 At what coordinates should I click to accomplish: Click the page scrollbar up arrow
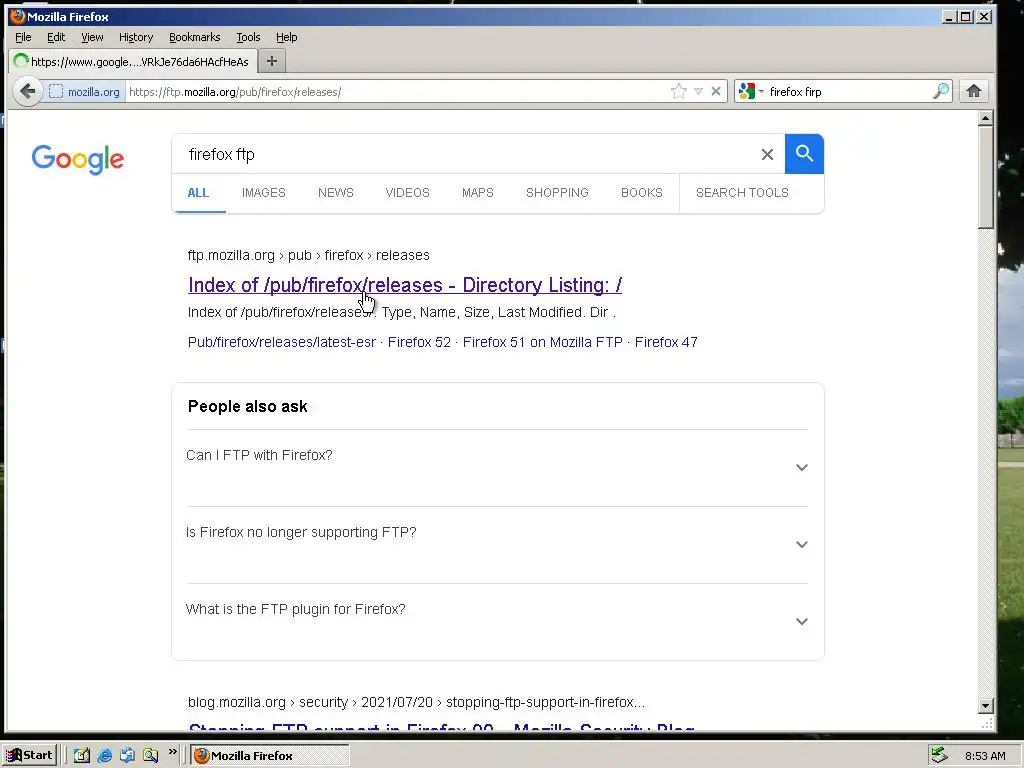tap(985, 118)
